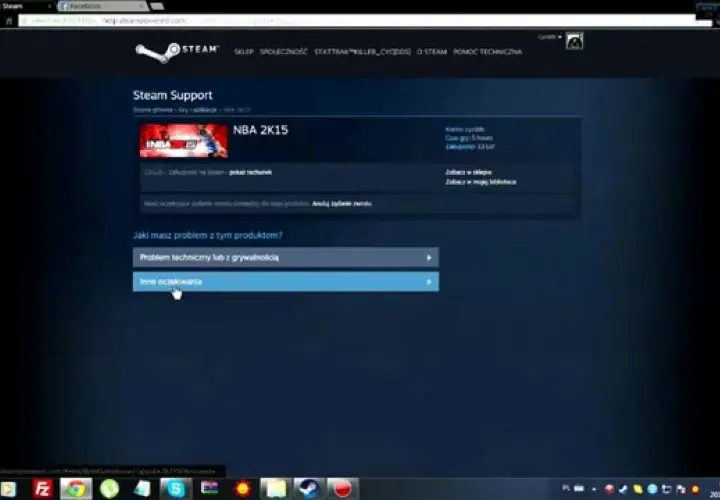Click 'Anuluj żądanie zwrotu' link
720x500 pixels.
[342, 204]
